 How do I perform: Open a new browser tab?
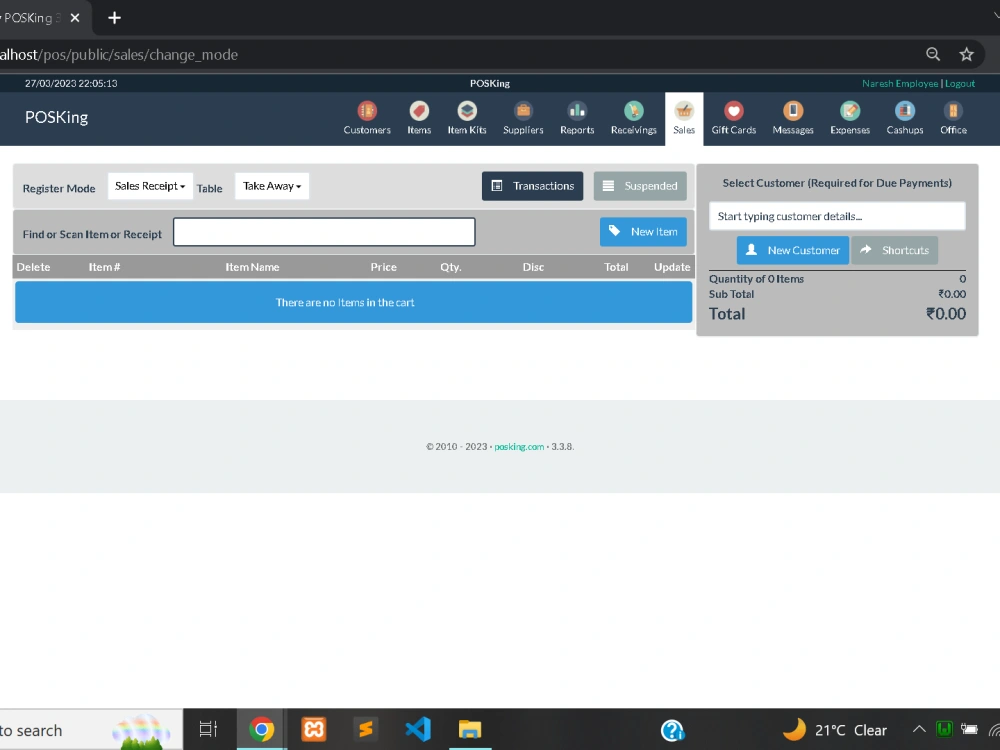(114, 18)
